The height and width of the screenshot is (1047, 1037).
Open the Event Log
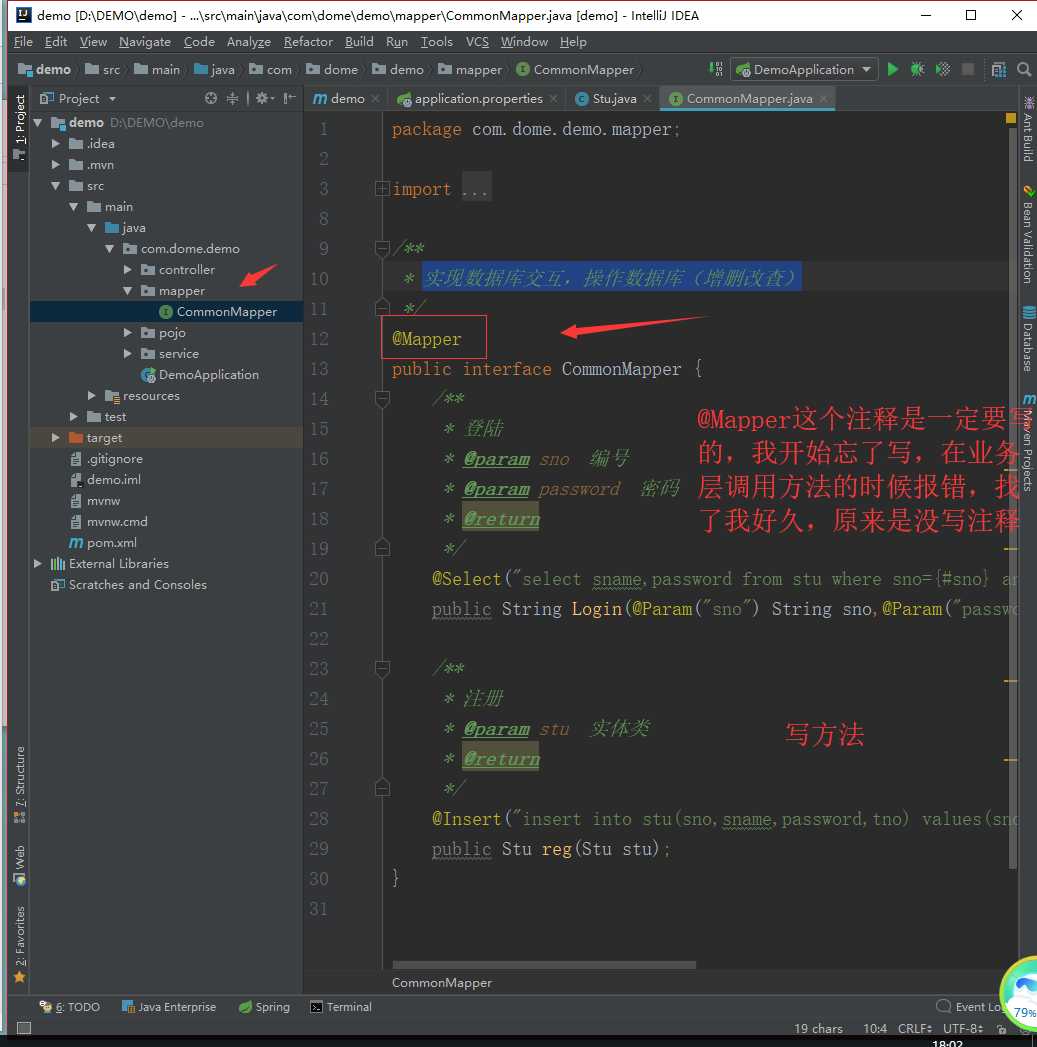[x=970, y=1007]
